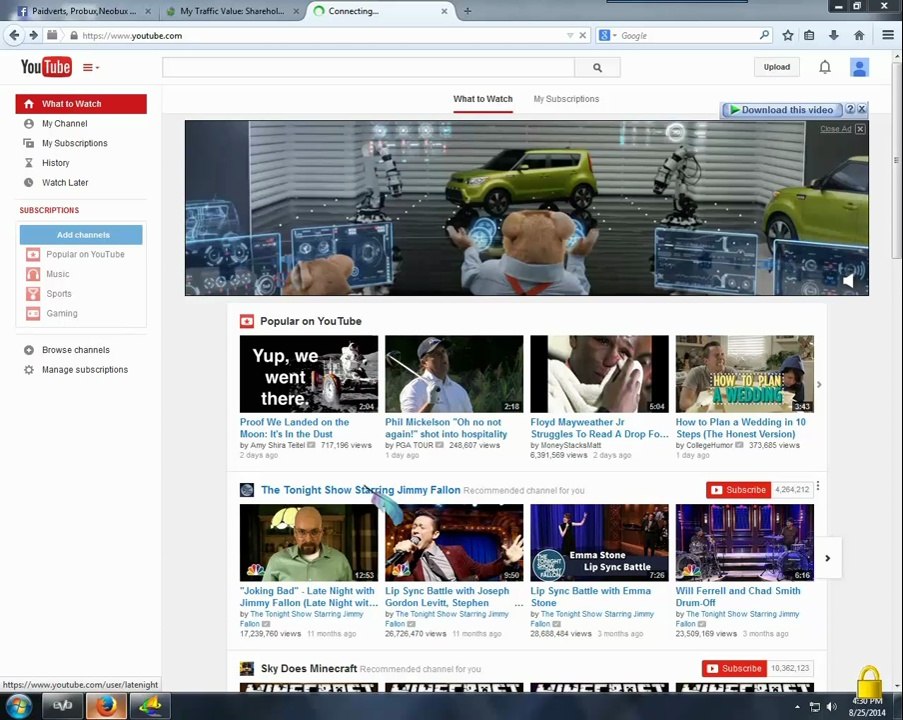Click the Close Ad link

(835, 128)
